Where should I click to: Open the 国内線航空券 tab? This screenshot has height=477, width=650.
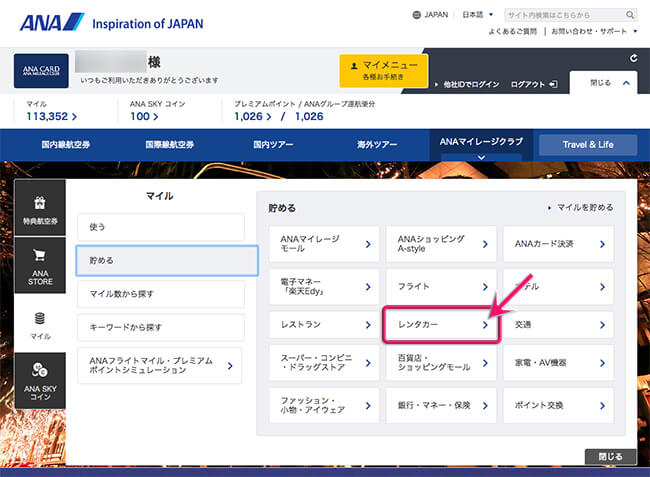tap(65, 145)
